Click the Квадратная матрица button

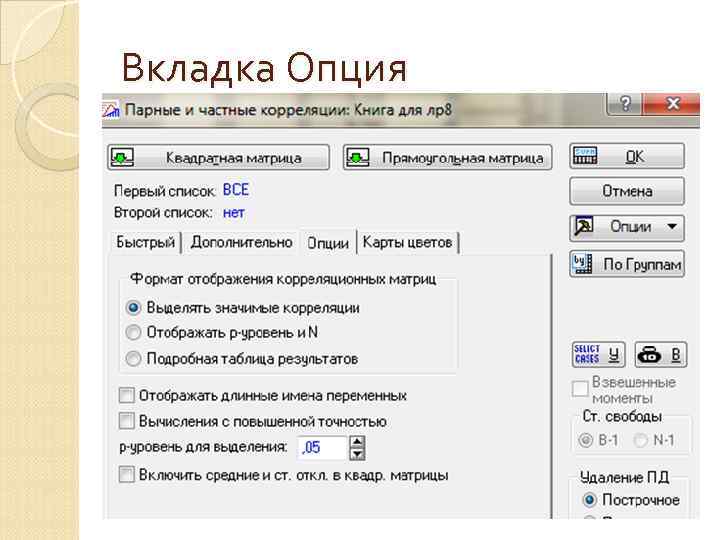pos(219,158)
